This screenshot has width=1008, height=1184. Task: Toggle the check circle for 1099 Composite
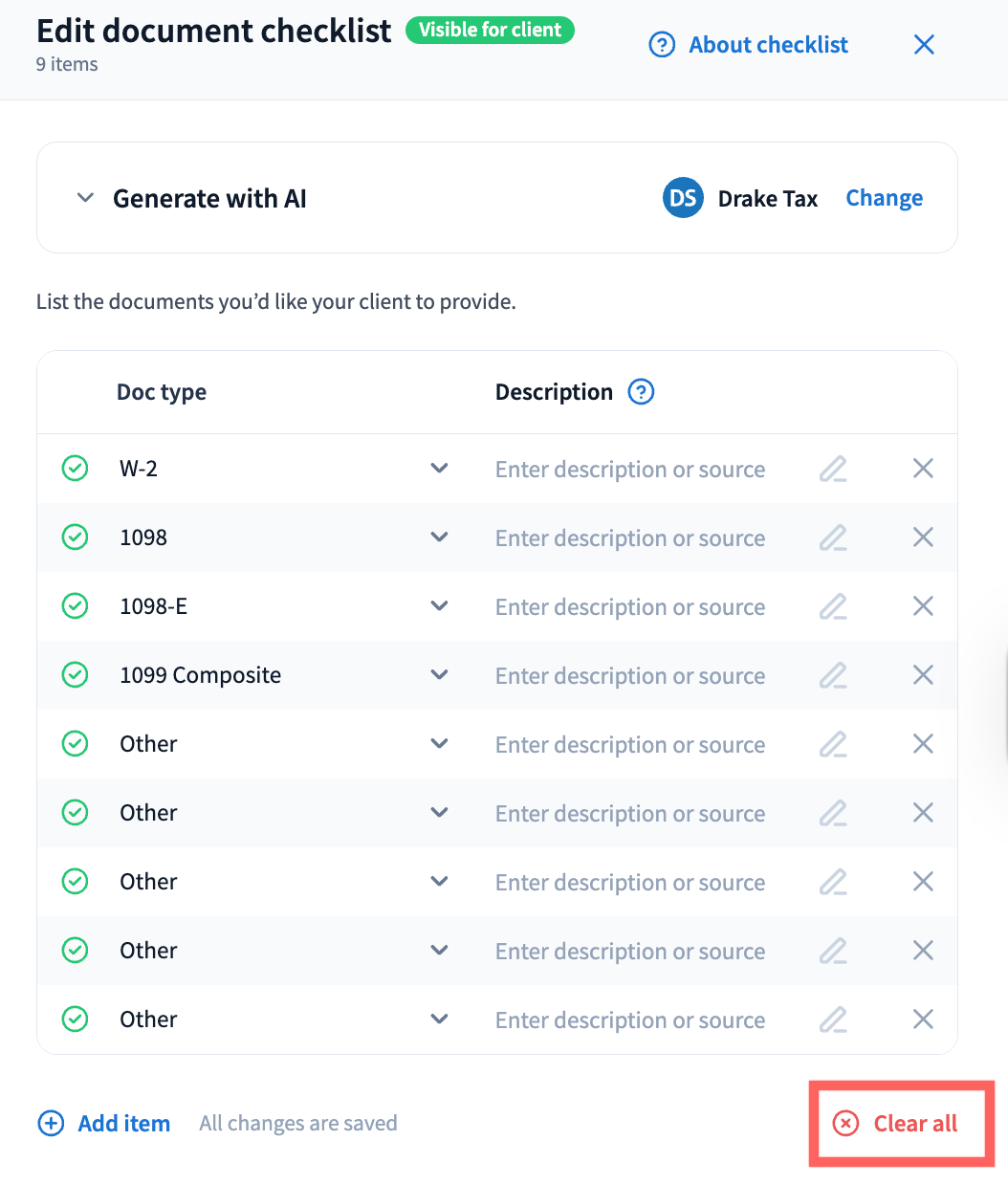pyautogui.click(x=75, y=675)
